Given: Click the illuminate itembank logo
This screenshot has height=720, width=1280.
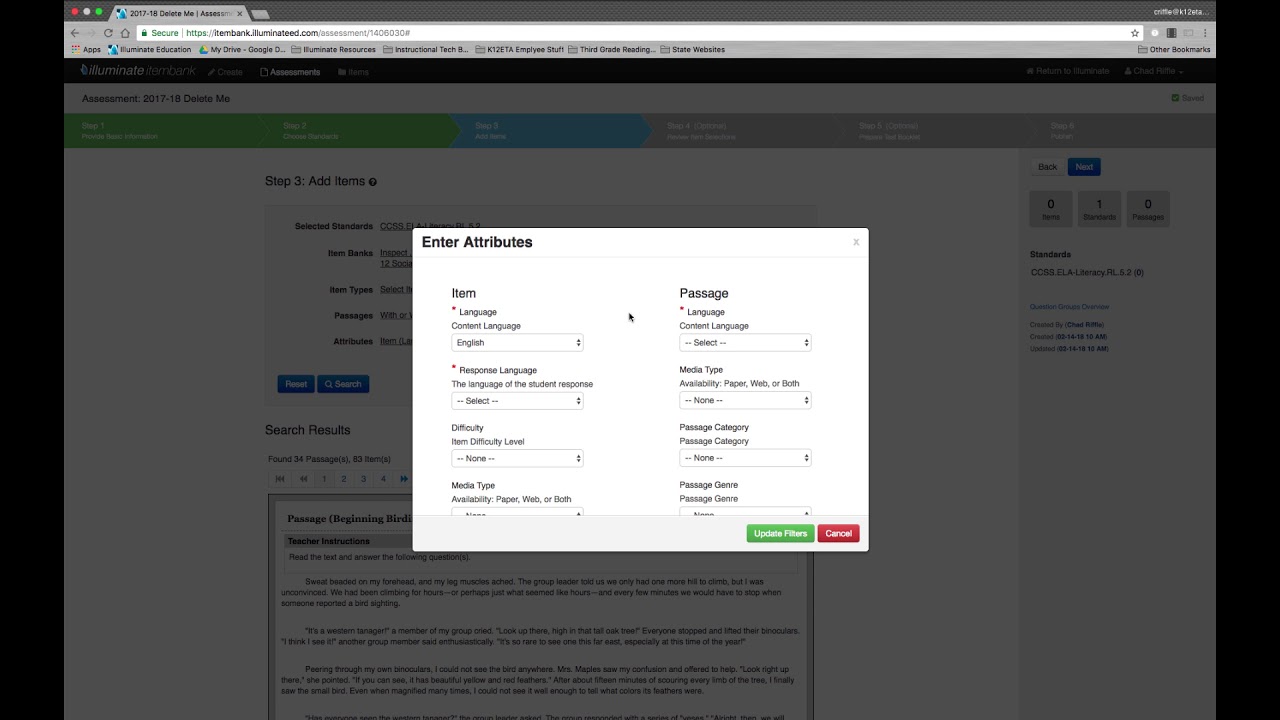Looking at the screenshot, I should [x=140, y=72].
